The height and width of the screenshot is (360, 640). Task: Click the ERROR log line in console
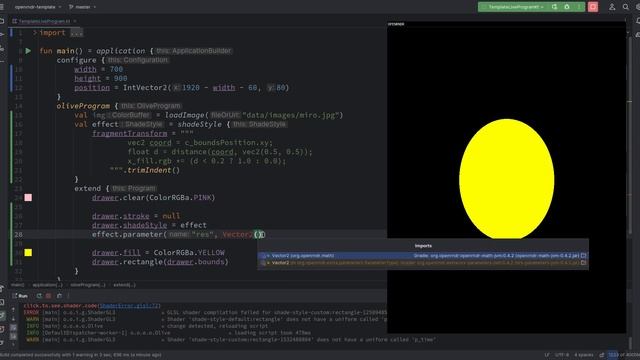tap(204, 313)
